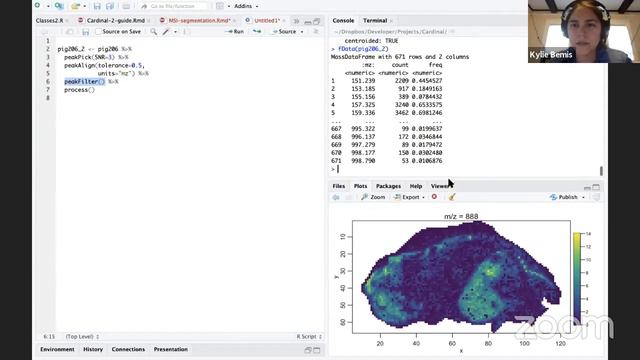Select the Terminal tab
Screen dimensions: 640x360
click(375, 20)
